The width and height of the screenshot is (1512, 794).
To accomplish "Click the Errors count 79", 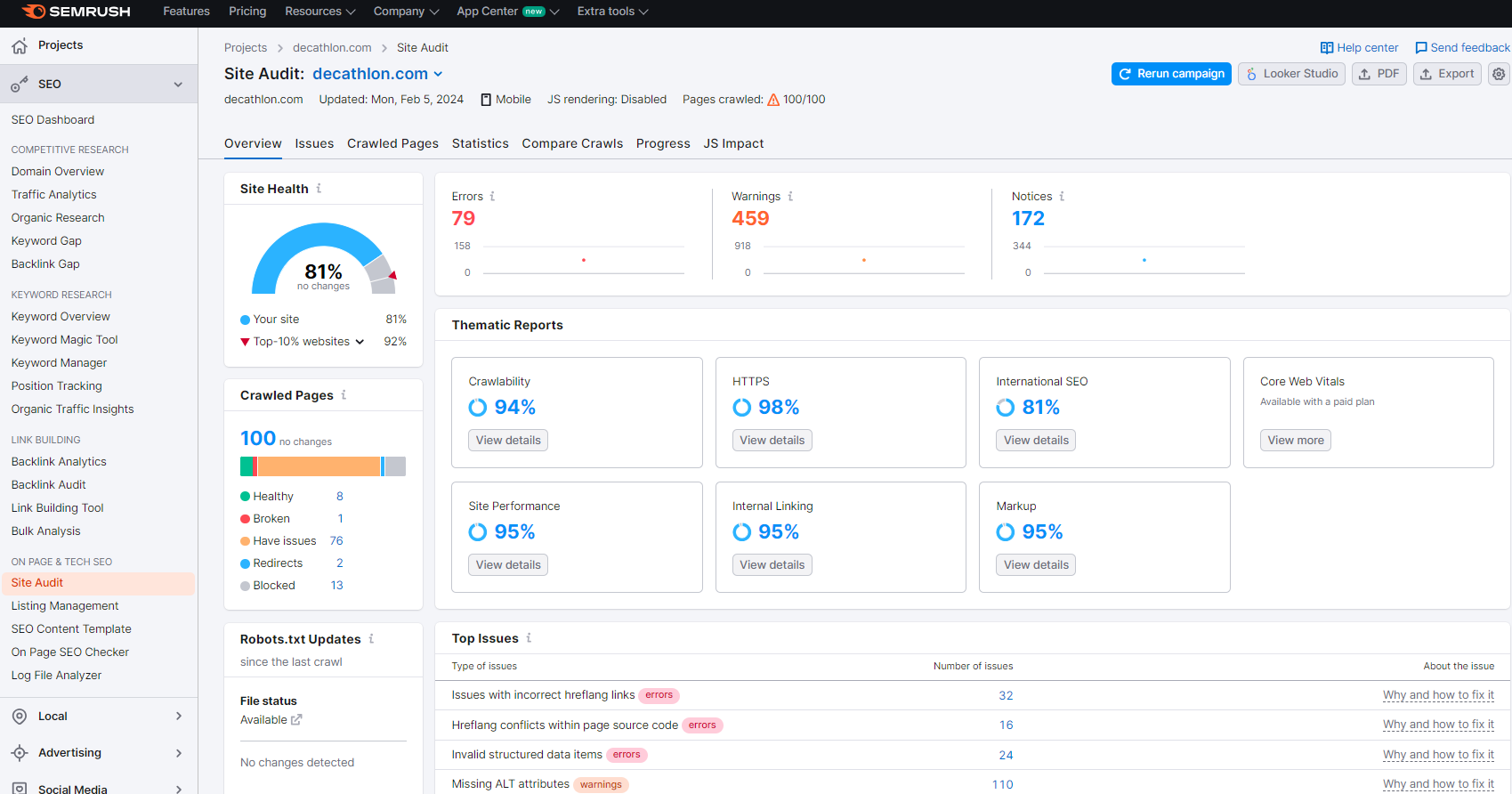I will (464, 219).
